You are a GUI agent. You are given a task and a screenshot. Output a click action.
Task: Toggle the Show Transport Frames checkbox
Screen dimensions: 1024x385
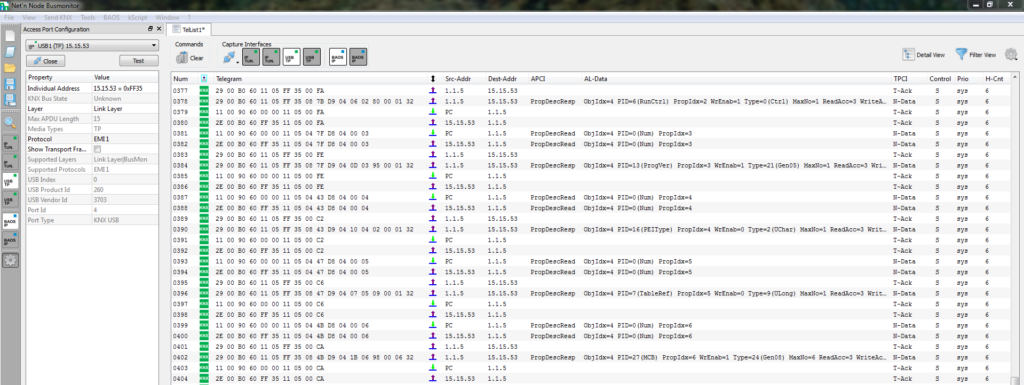[x=97, y=149]
